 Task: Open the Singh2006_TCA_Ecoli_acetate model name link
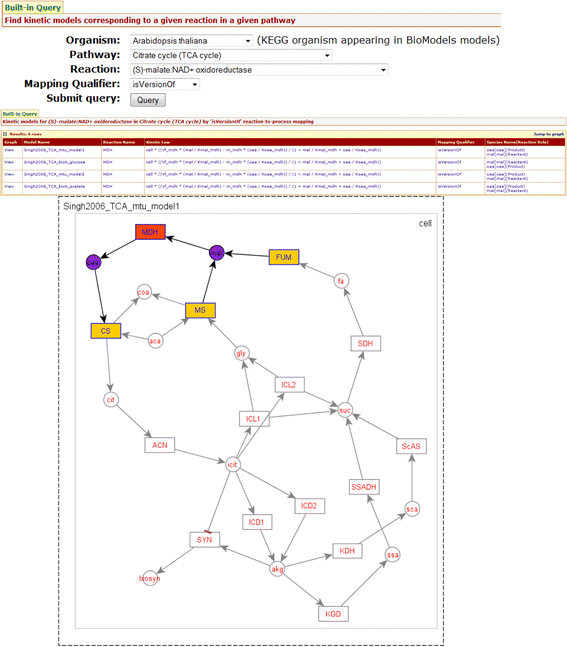tap(54, 187)
